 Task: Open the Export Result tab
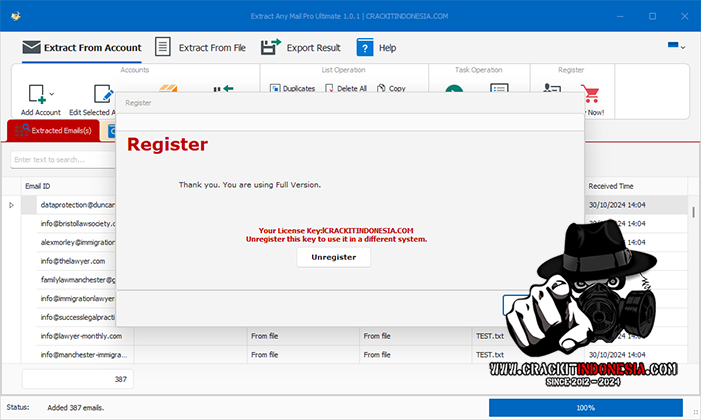coord(300,47)
